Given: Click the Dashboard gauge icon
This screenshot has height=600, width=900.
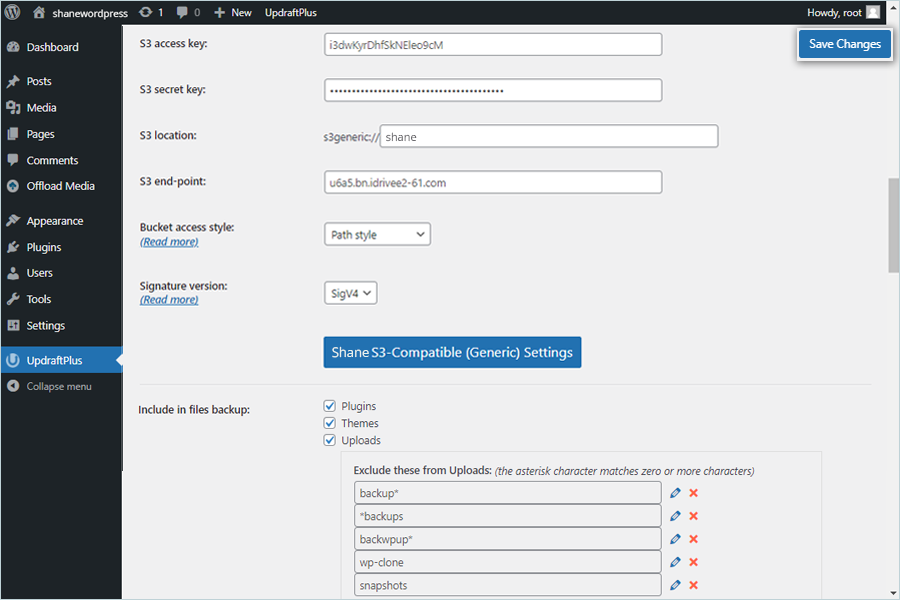Looking at the screenshot, I should (x=13, y=47).
